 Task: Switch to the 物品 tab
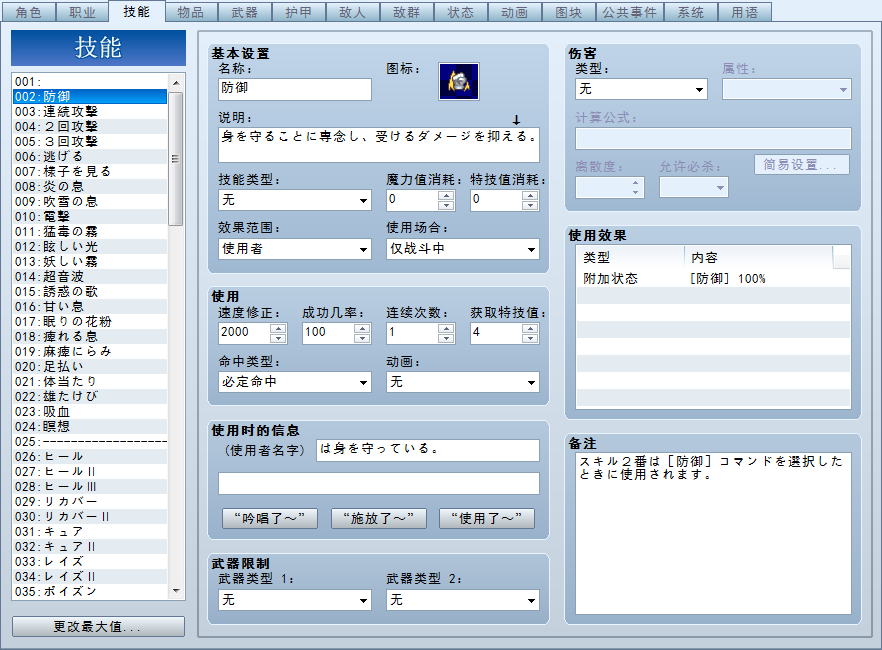click(x=190, y=12)
